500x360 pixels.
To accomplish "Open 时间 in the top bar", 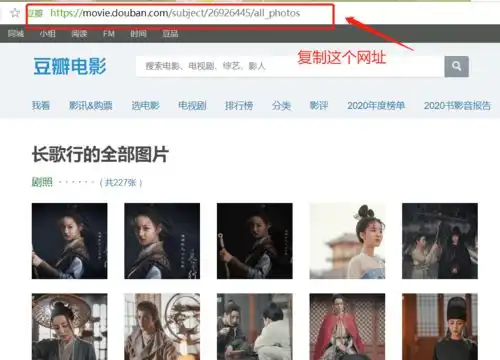I will (138, 34).
